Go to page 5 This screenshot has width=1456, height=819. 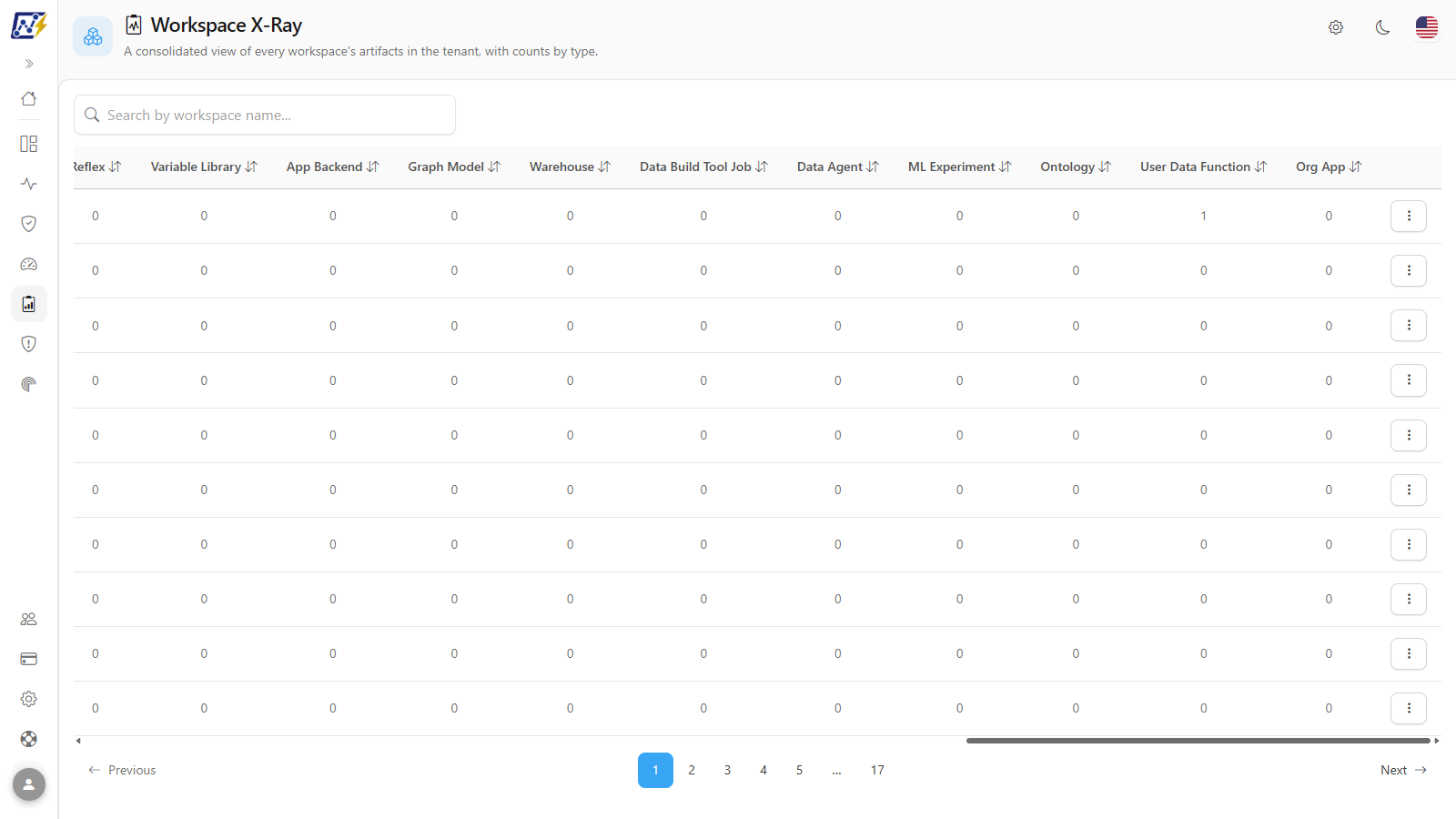[x=800, y=770]
